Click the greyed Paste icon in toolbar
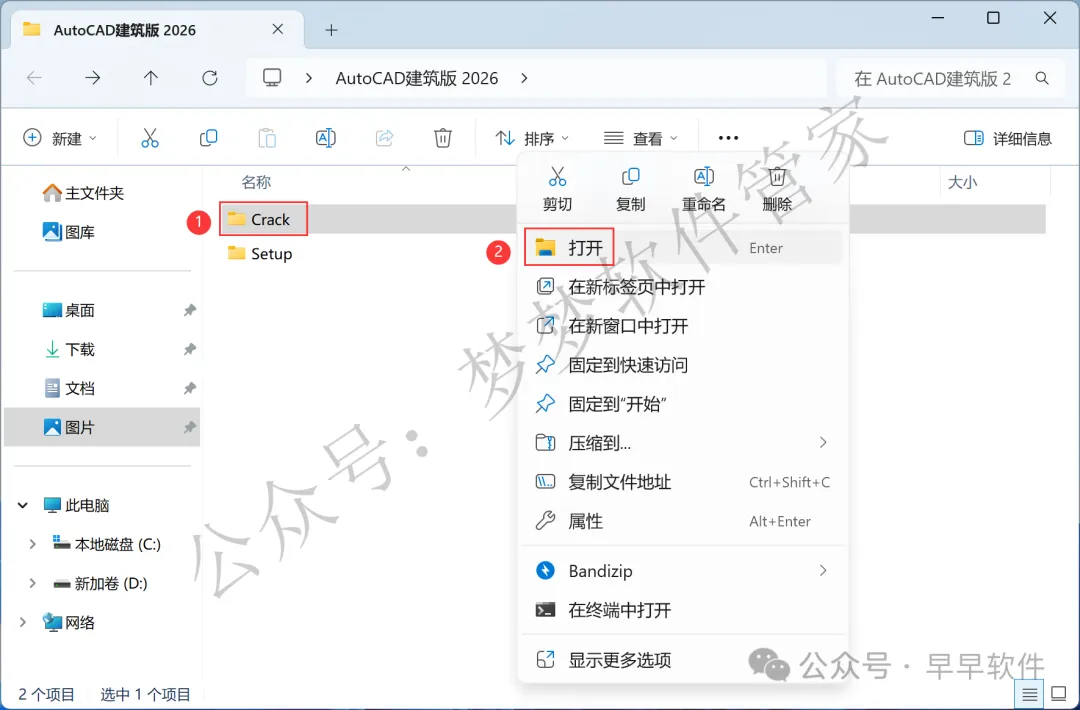The width and height of the screenshot is (1080, 710). 267,138
